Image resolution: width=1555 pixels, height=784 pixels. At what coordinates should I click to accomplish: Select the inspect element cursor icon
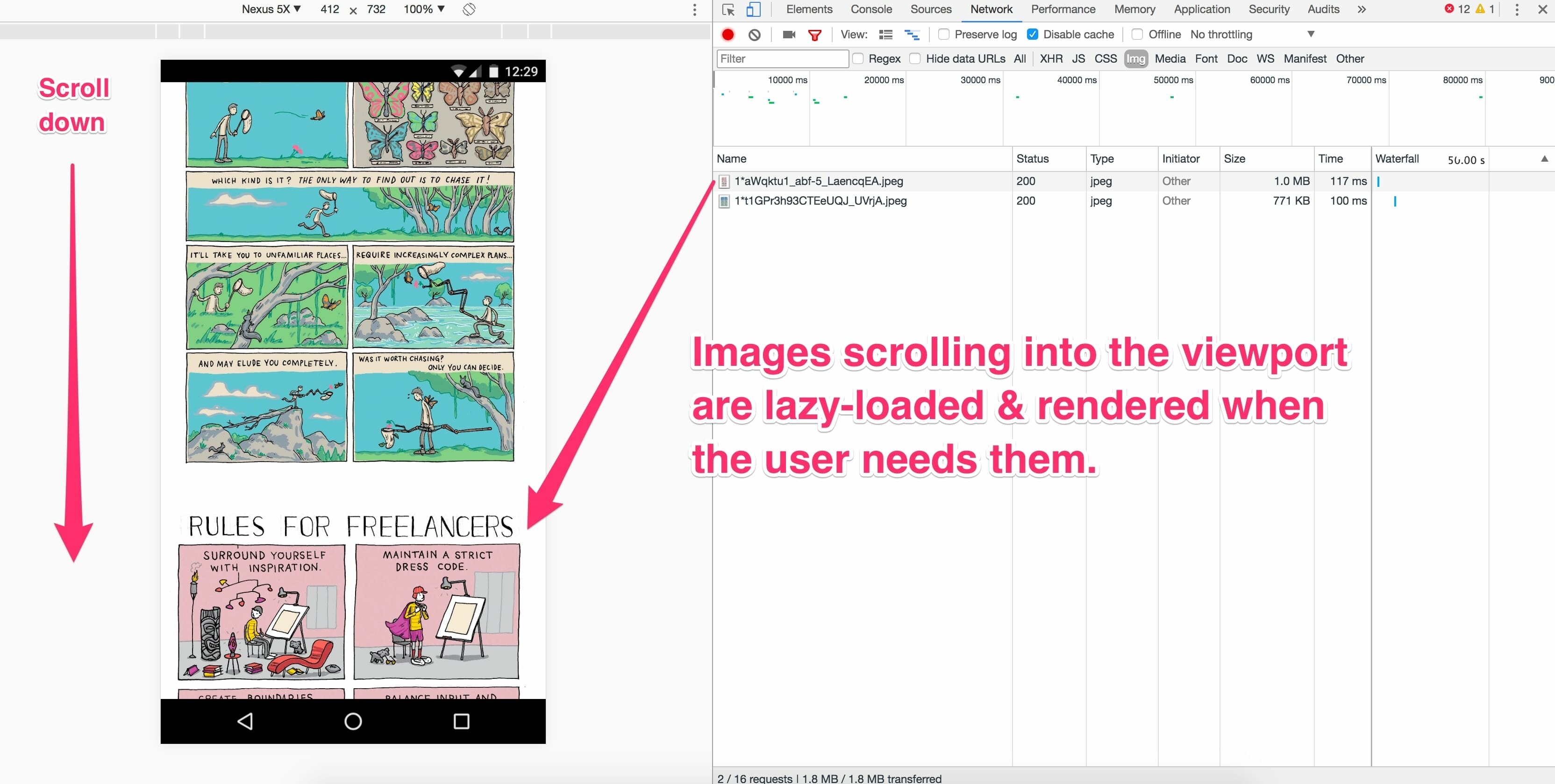pyautogui.click(x=728, y=10)
